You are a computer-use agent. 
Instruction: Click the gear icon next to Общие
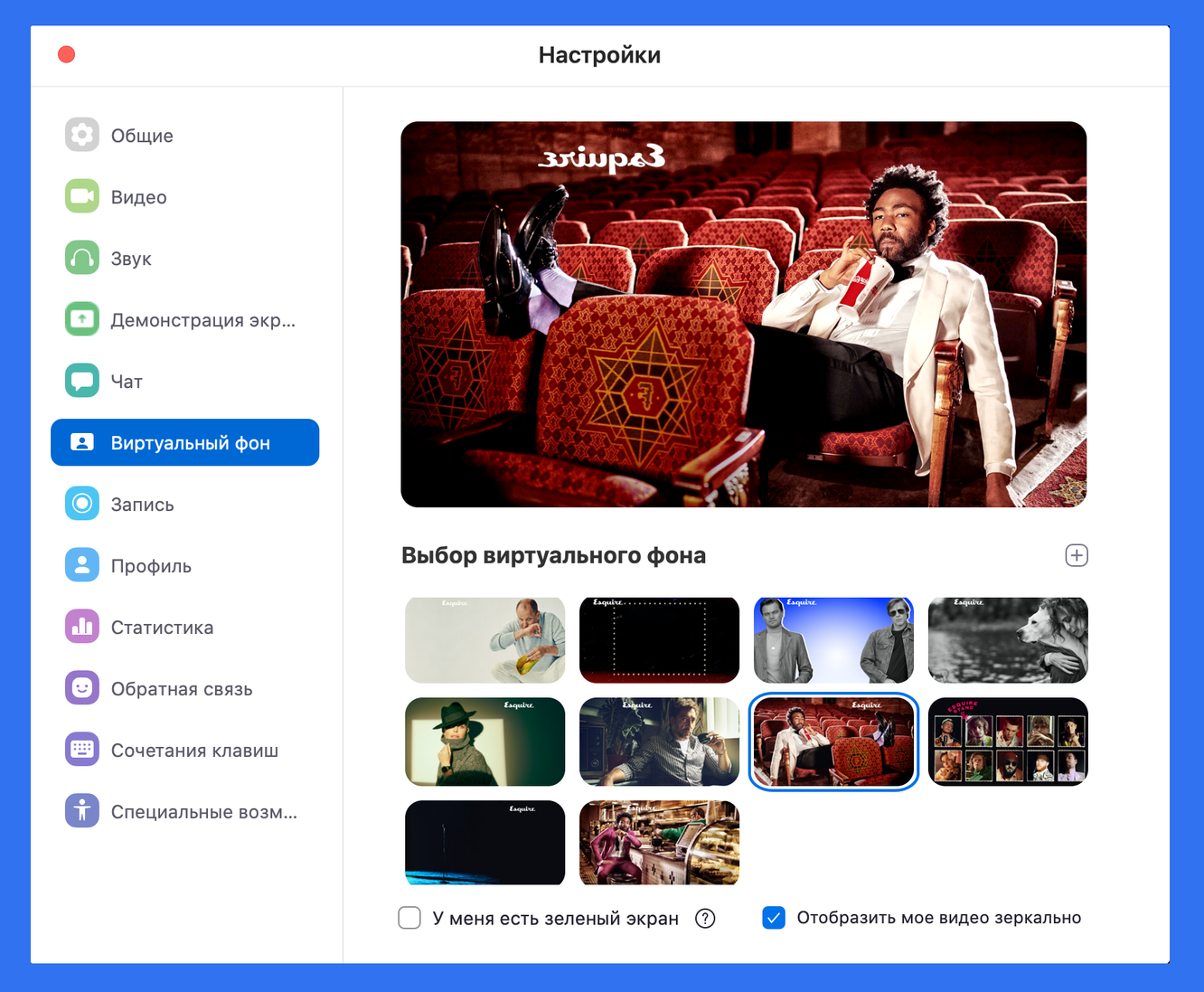click(x=82, y=135)
